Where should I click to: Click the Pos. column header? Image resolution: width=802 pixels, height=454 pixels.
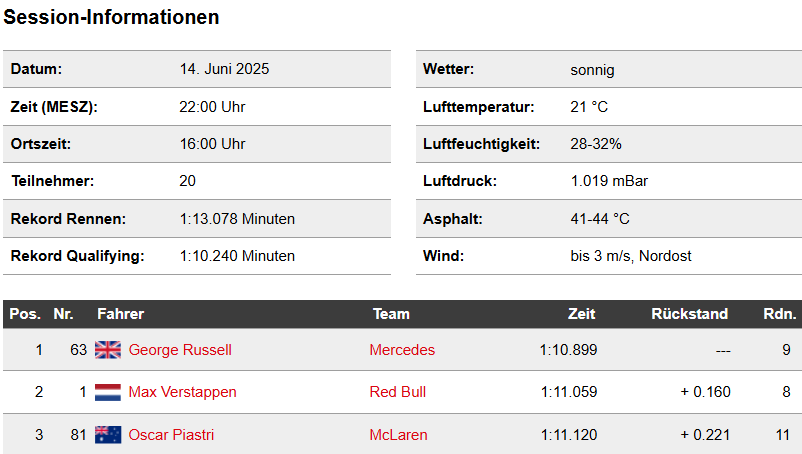click(x=25, y=314)
